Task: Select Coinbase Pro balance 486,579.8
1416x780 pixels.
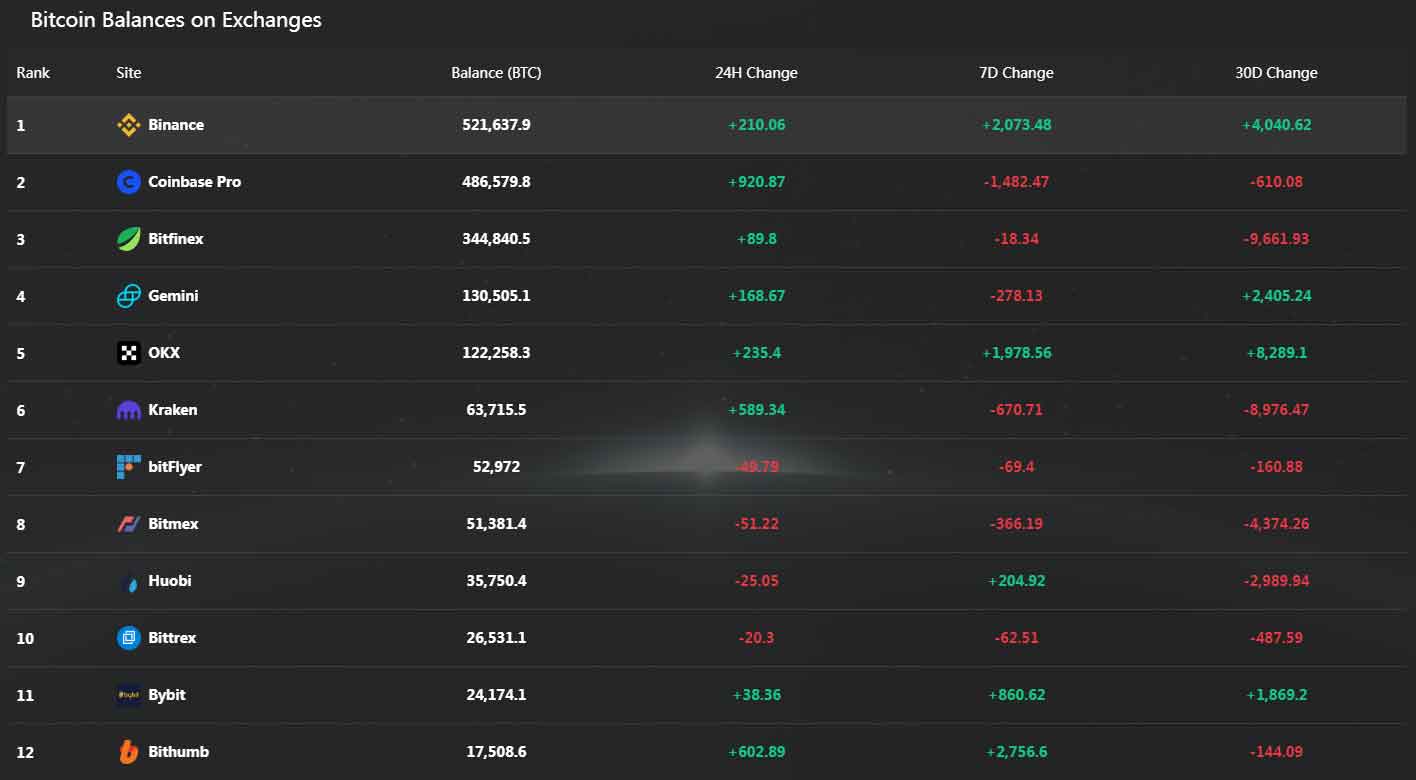Action: coord(496,182)
